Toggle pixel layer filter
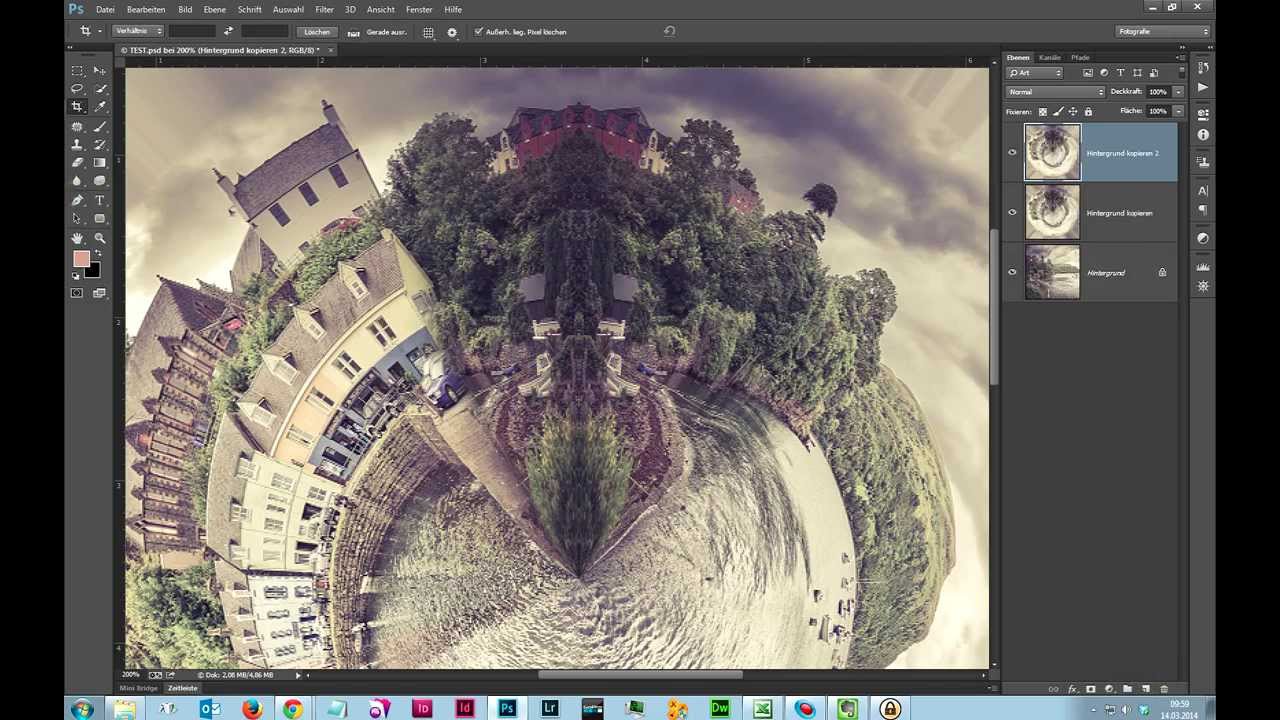The width and height of the screenshot is (1280, 720). (x=1087, y=73)
